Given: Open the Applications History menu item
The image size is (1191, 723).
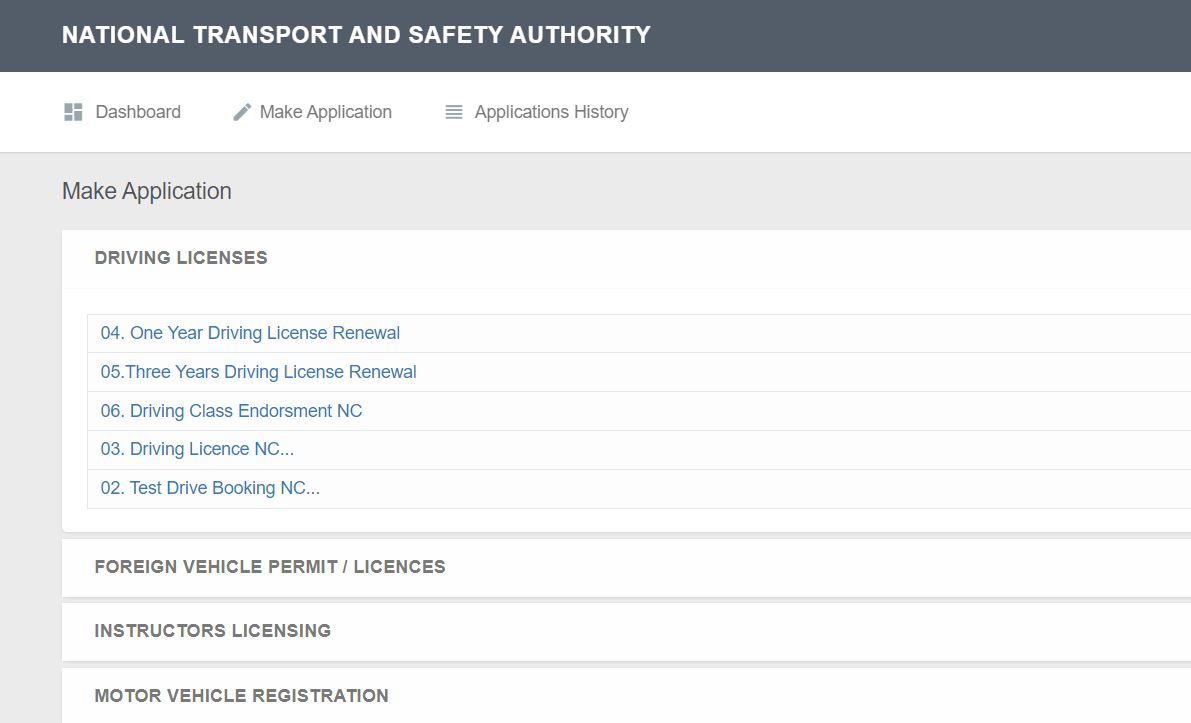Looking at the screenshot, I should pyautogui.click(x=551, y=112).
